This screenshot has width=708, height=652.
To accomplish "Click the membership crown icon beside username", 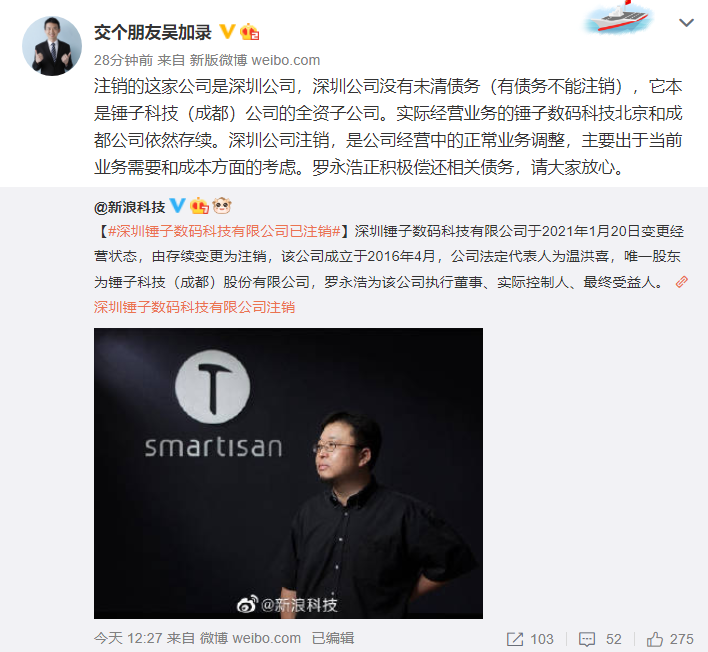I will tap(250, 32).
